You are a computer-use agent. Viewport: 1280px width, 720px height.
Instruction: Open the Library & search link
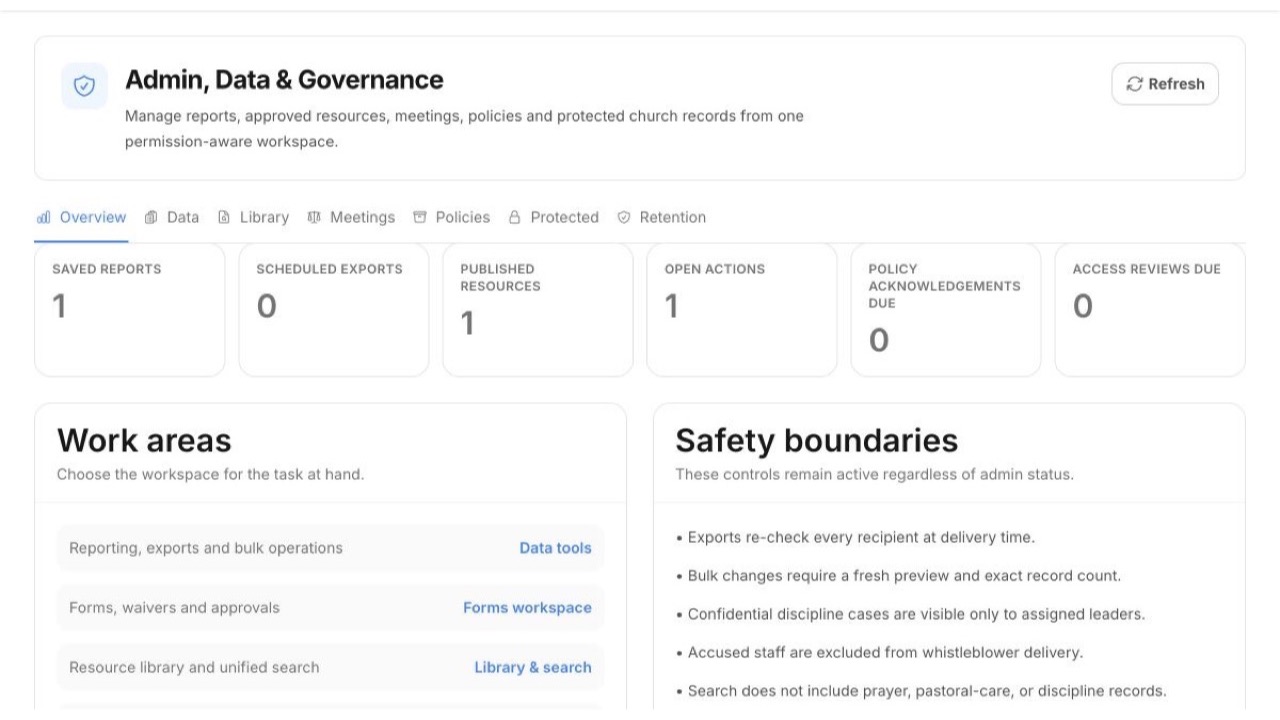coord(533,667)
